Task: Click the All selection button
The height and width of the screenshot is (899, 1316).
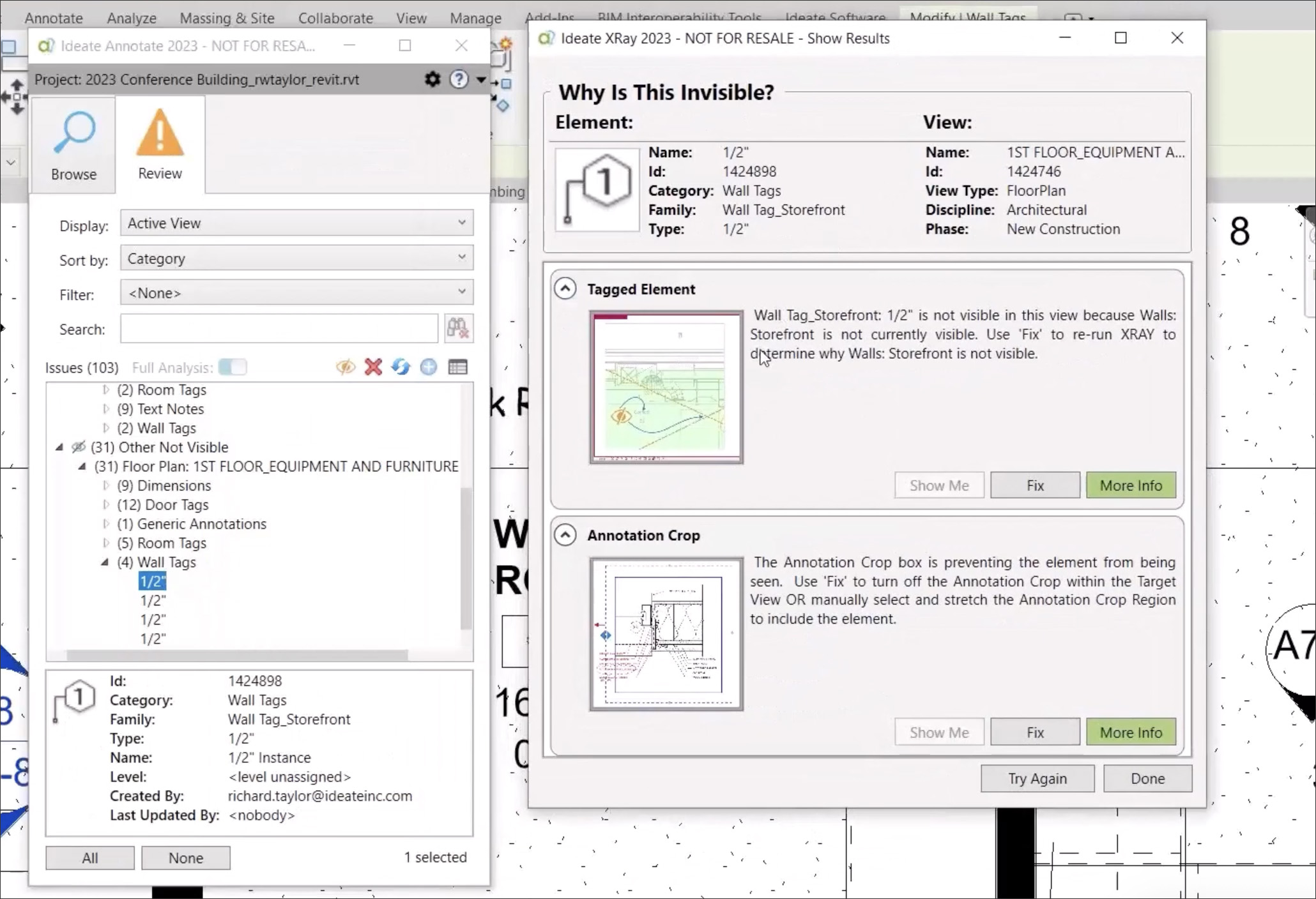Action: (x=90, y=857)
